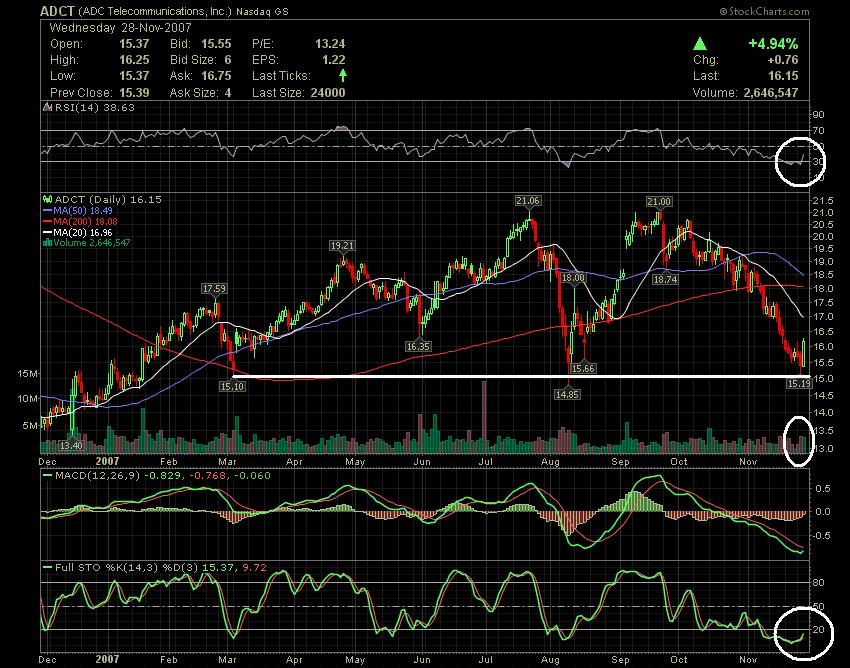Click the 21.5 price axis label

click(x=822, y=201)
